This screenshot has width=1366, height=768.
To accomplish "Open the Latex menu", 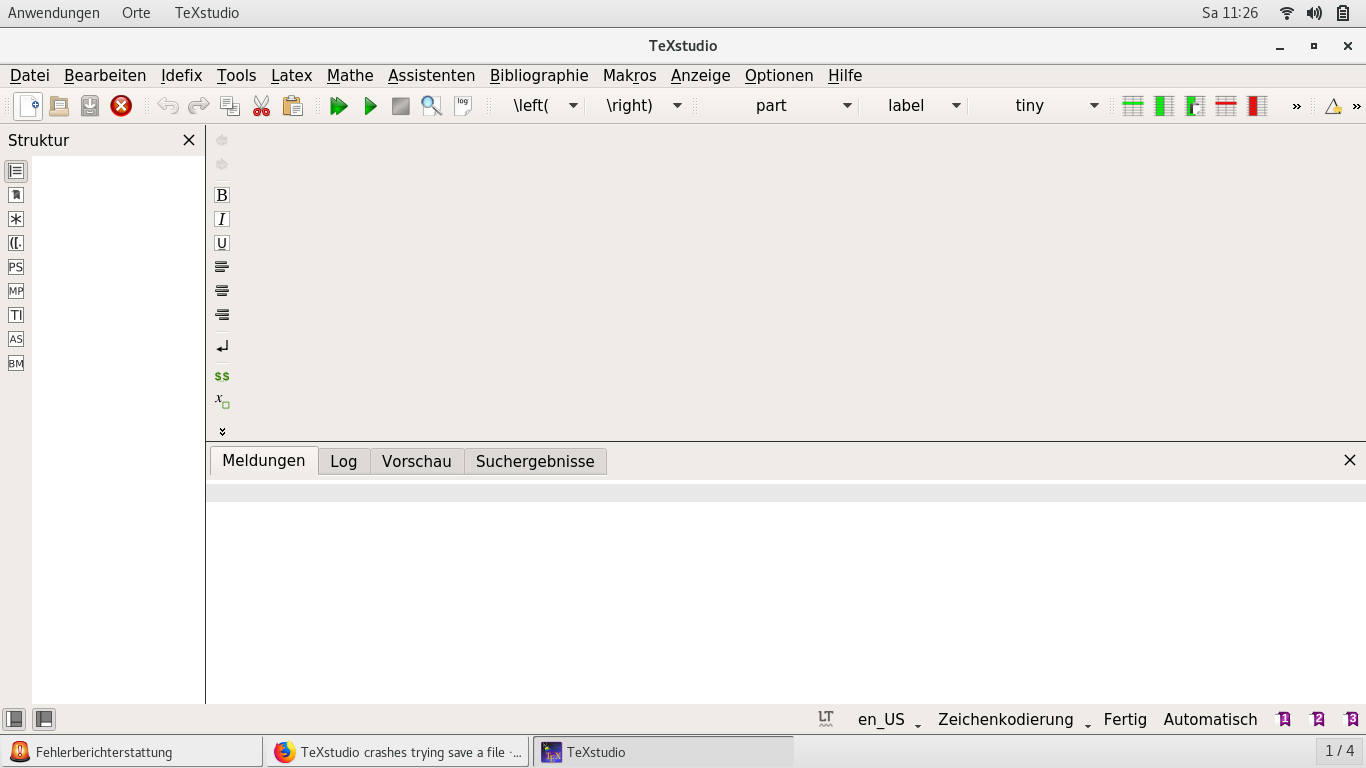I will click(x=292, y=75).
